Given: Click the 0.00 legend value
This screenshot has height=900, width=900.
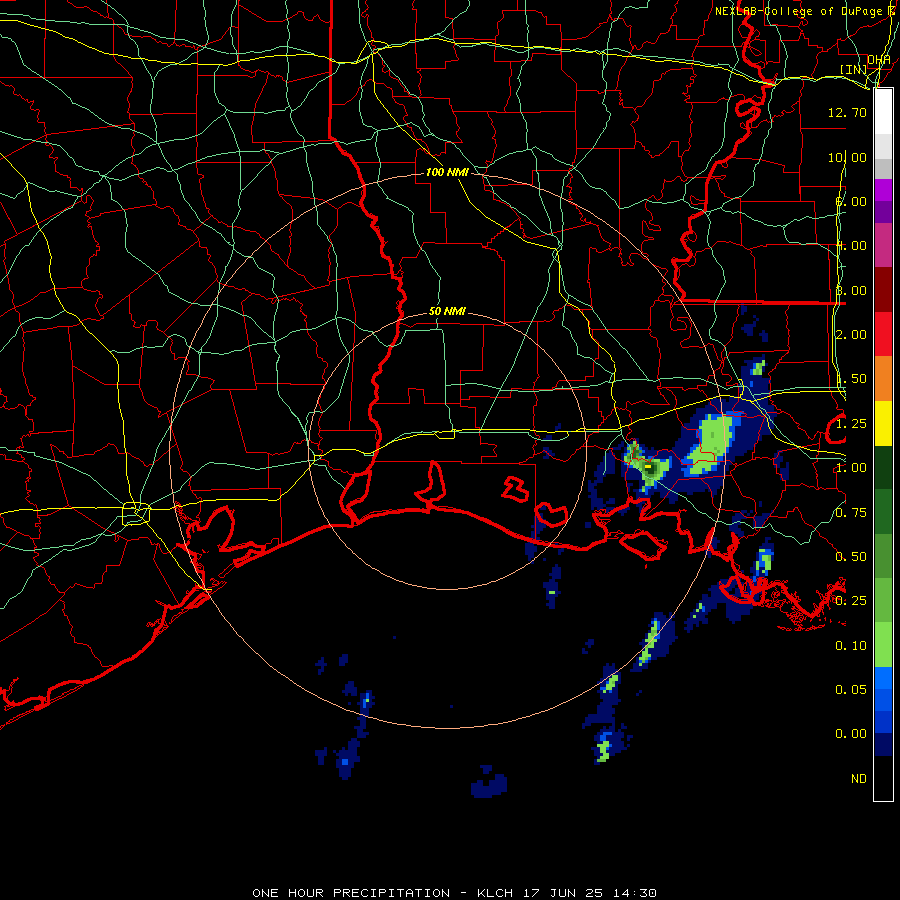Looking at the screenshot, I should (851, 734).
